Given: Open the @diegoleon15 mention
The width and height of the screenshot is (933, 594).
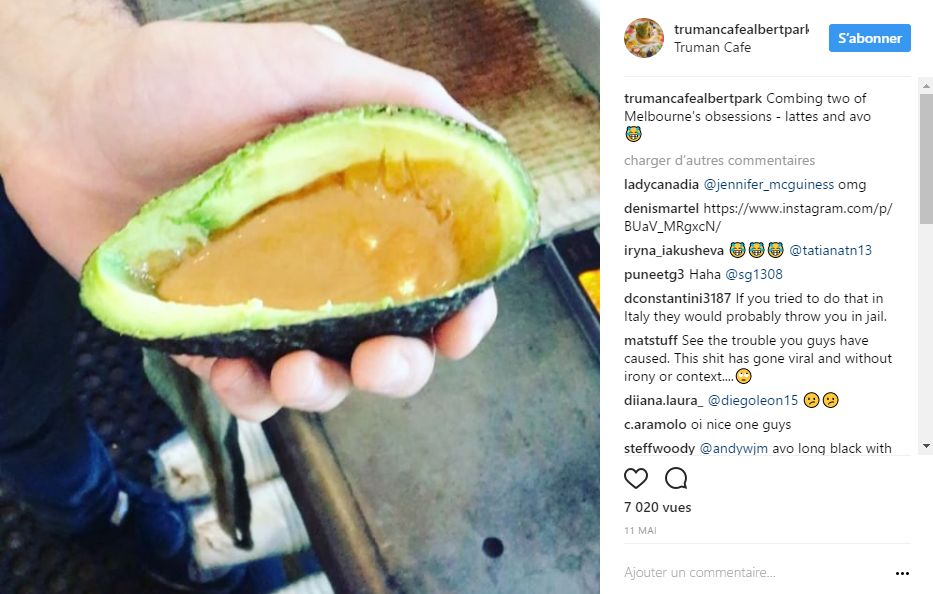Looking at the screenshot, I should (752, 401).
